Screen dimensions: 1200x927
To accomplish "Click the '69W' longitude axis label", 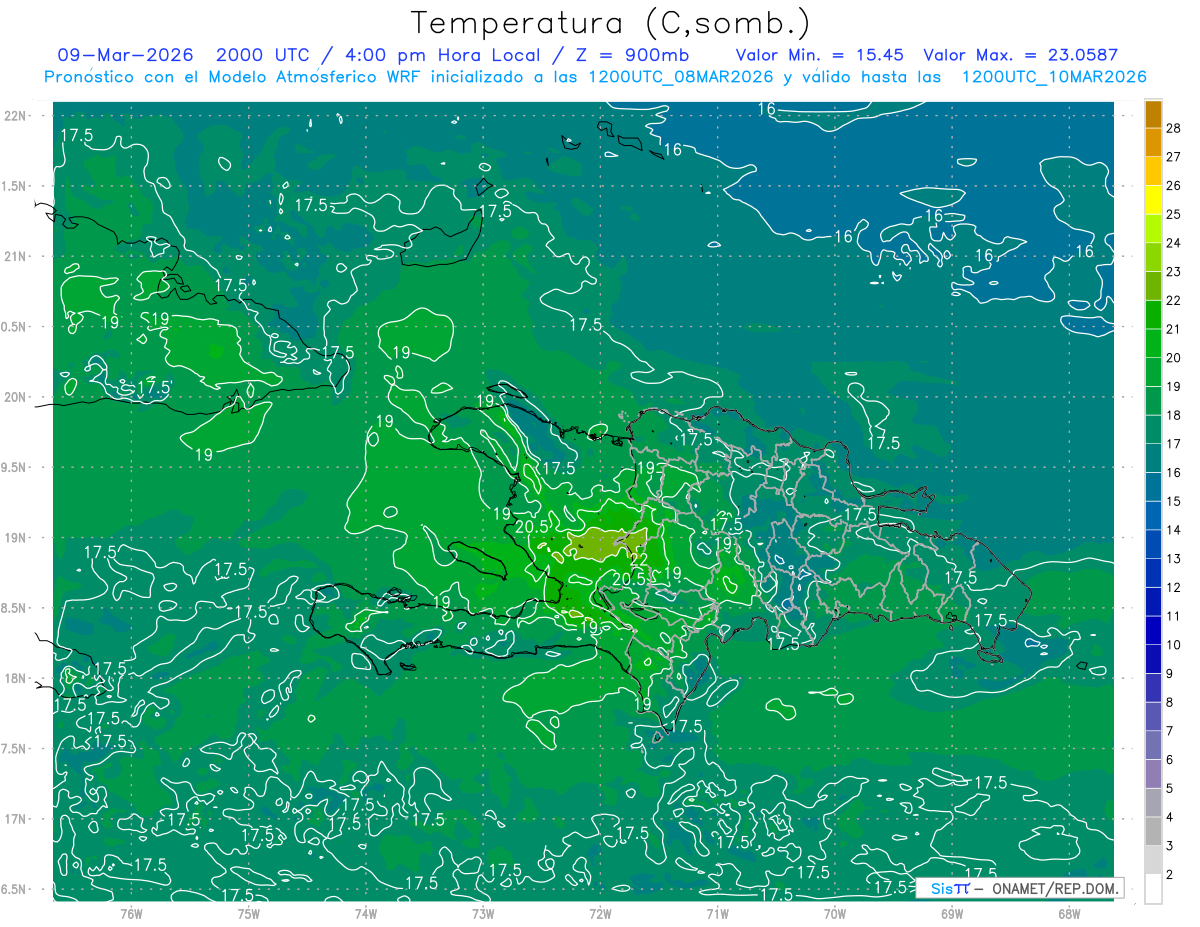I will (x=952, y=913).
